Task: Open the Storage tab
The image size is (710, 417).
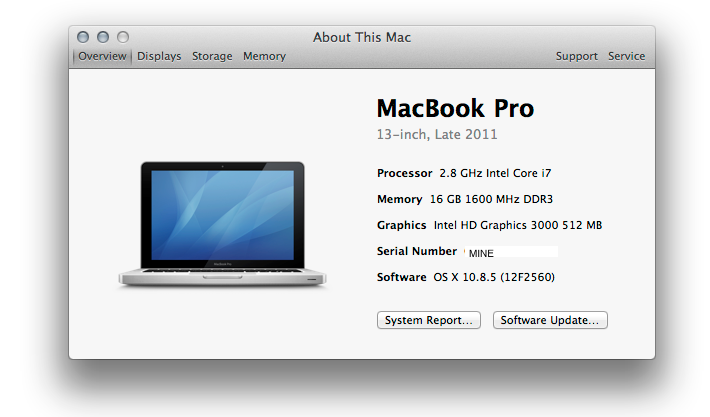Action: (x=212, y=56)
